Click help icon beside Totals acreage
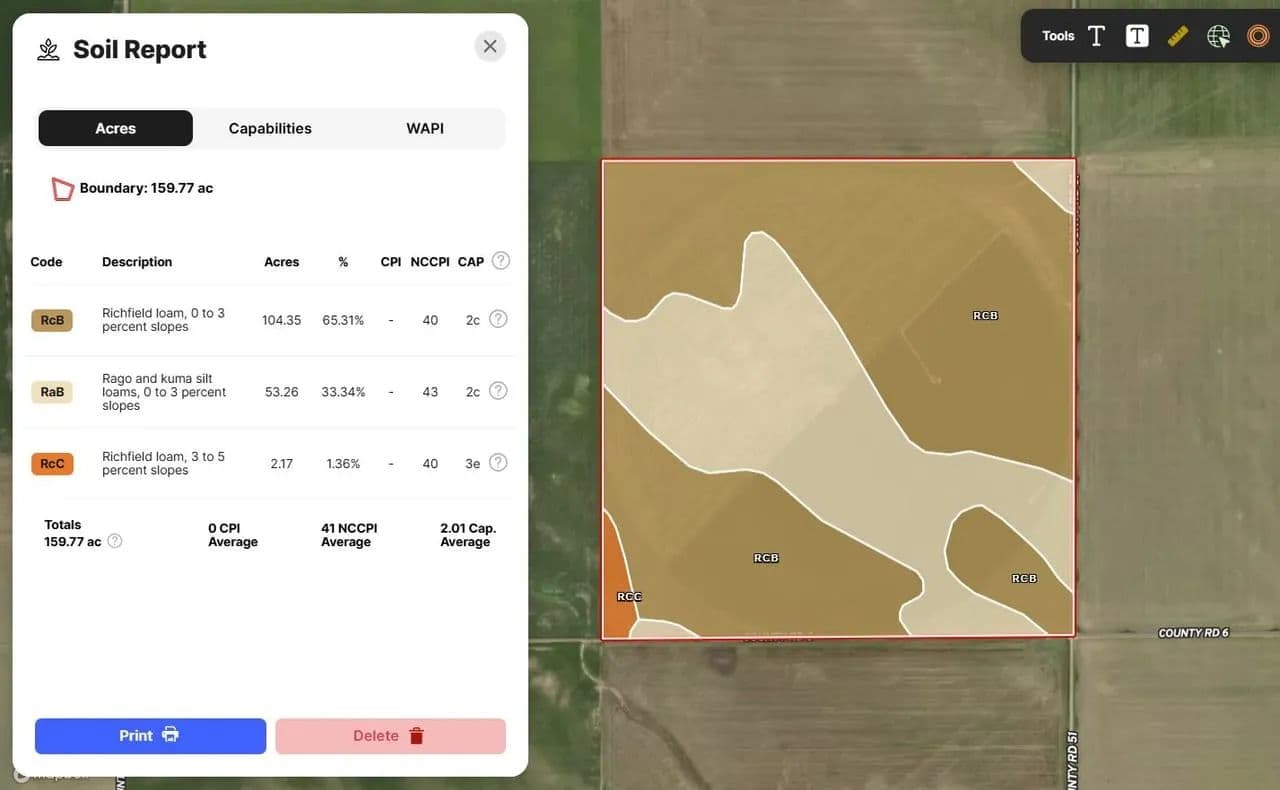This screenshot has width=1280, height=790. pos(115,541)
